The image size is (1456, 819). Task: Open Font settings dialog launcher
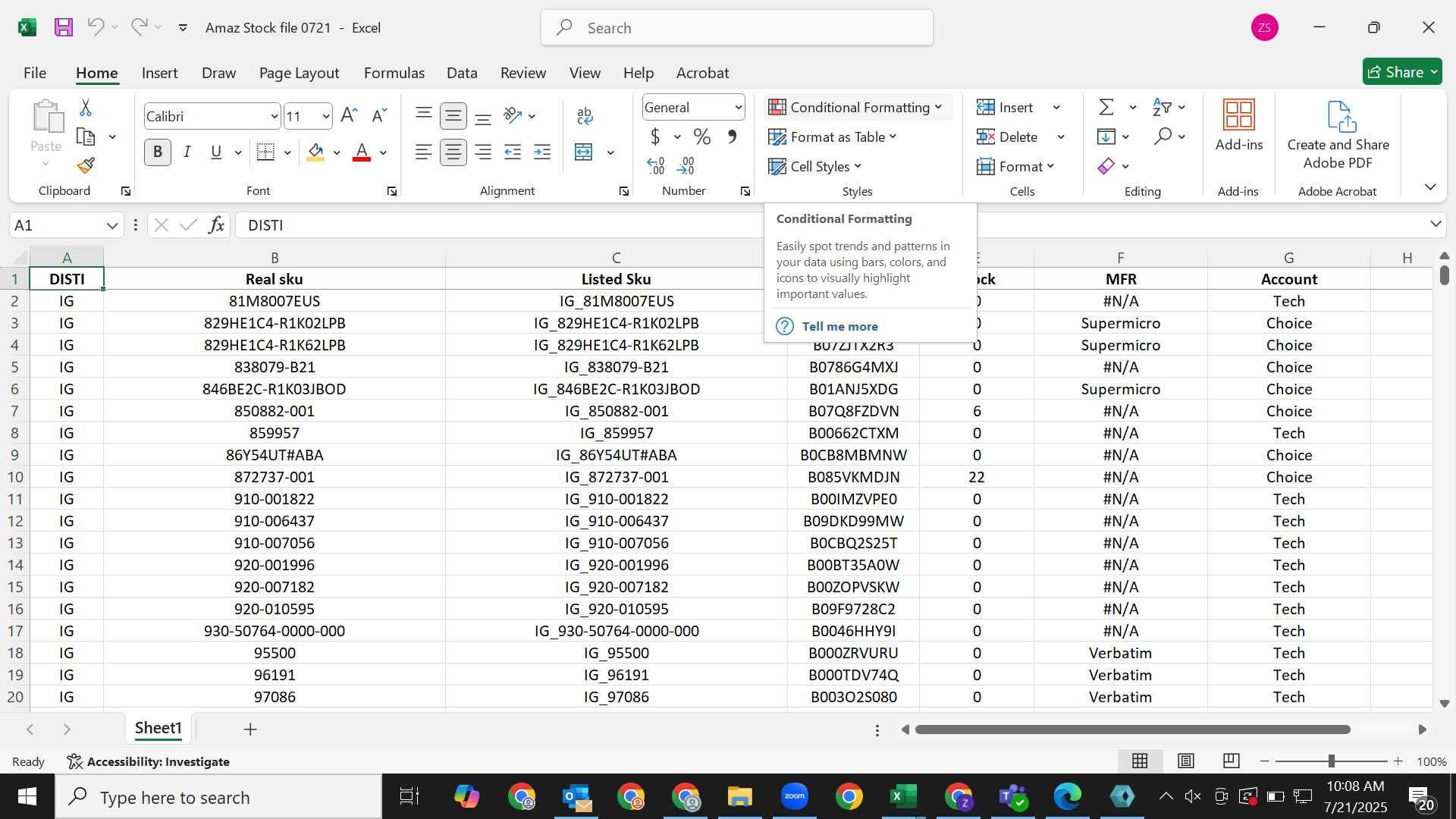click(392, 191)
